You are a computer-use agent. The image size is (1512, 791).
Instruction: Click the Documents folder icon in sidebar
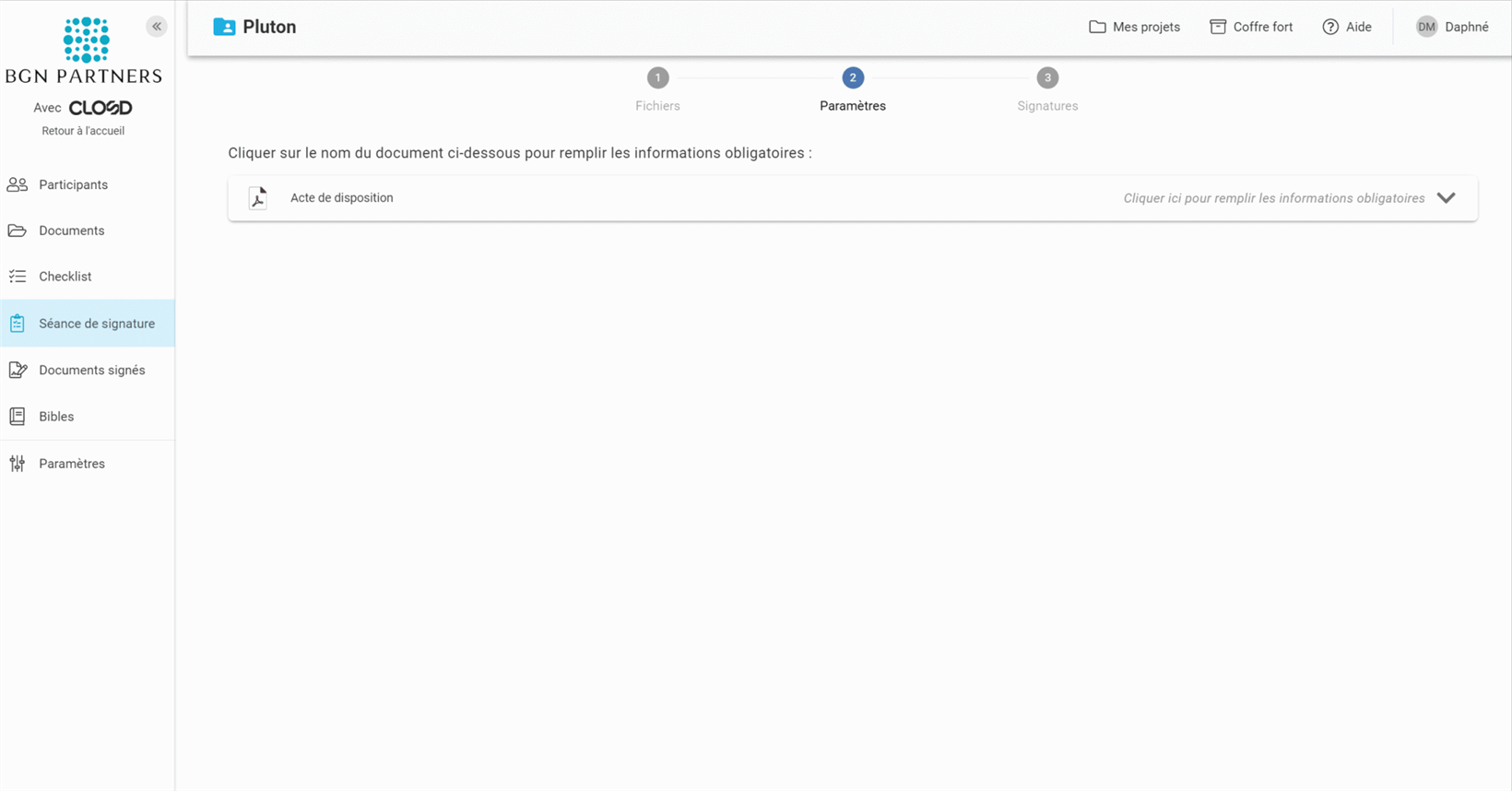click(18, 230)
